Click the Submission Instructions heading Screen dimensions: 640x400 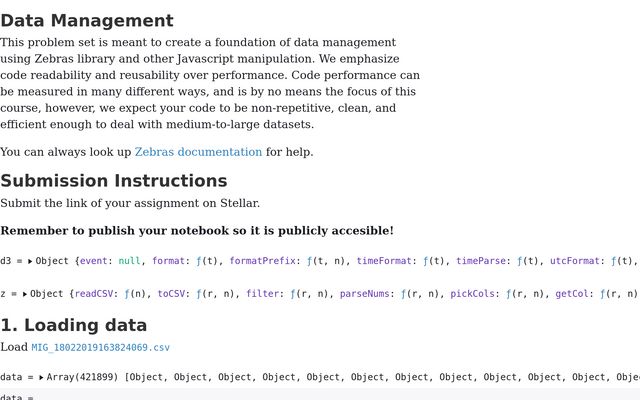[x=114, y=181]
